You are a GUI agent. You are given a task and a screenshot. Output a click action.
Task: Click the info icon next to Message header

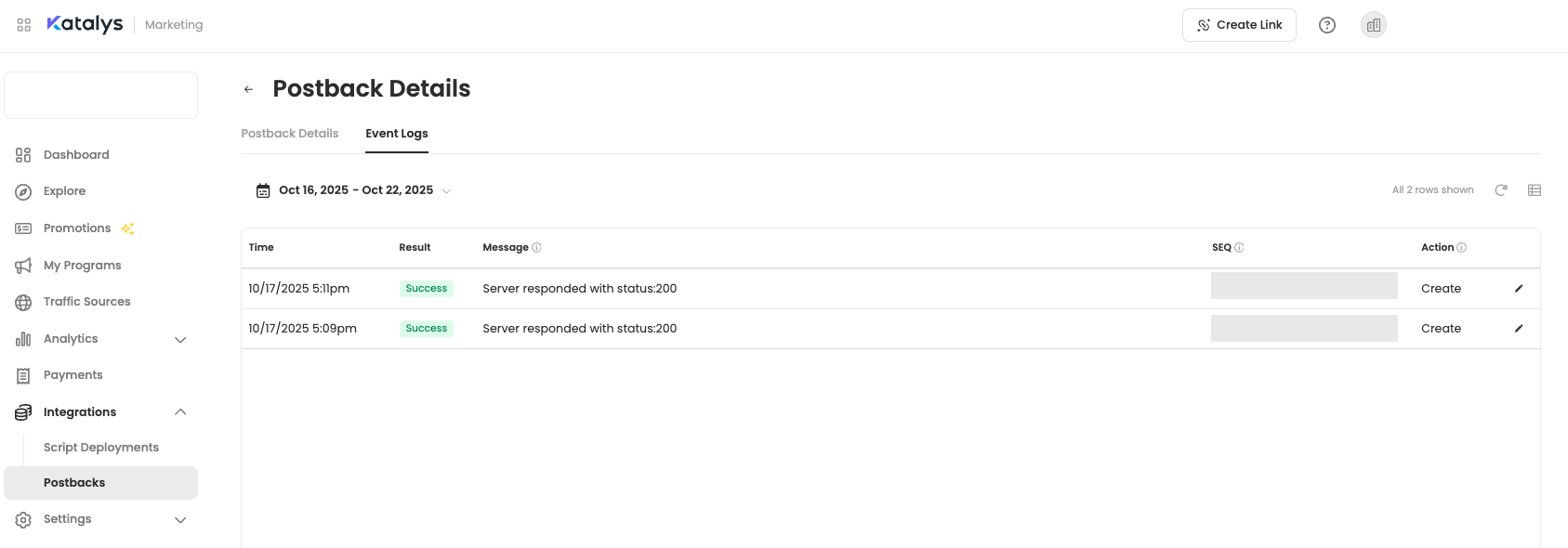tap(538, 247)
